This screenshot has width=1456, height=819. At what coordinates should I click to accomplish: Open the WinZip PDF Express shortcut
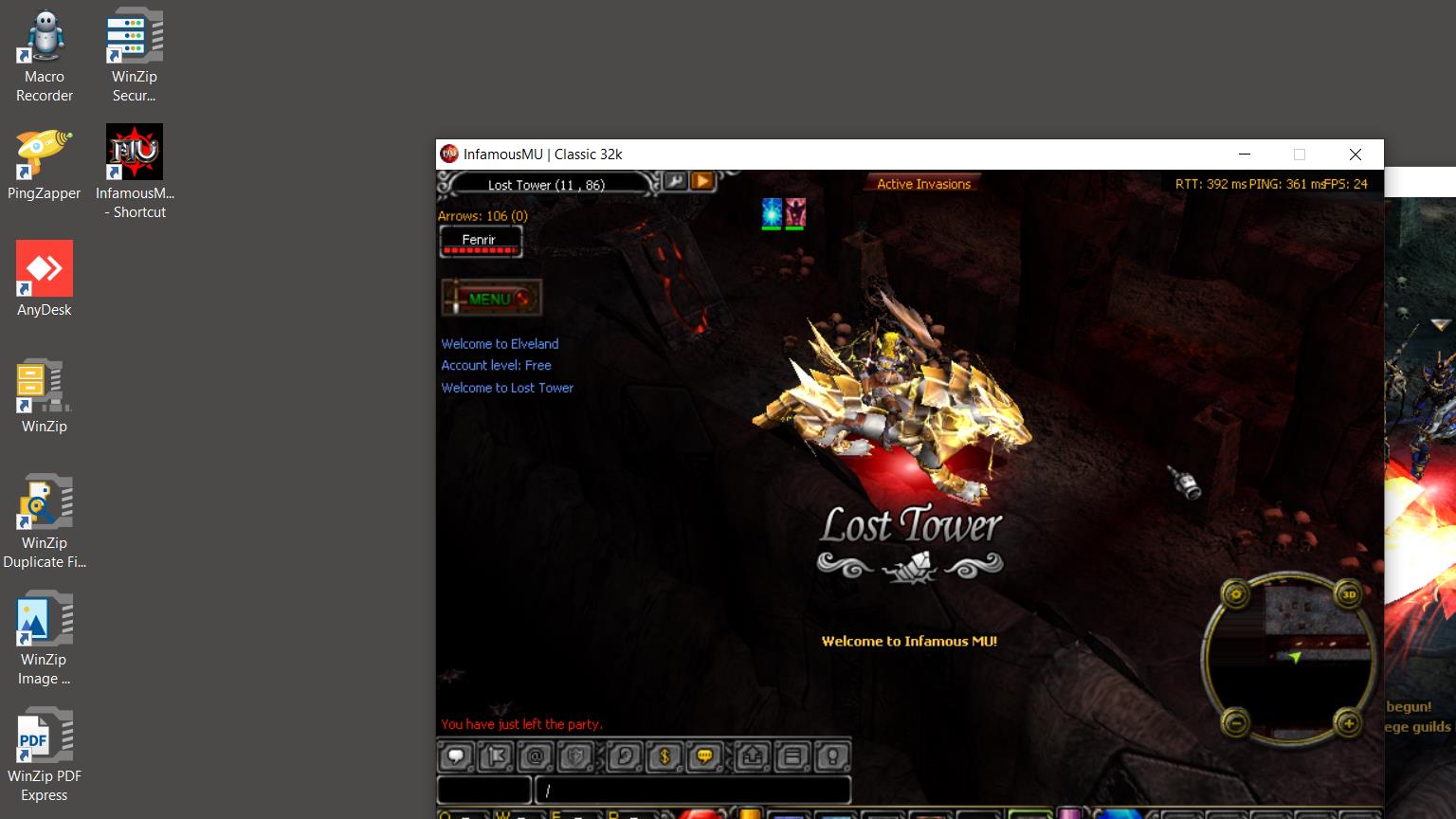[x=45, y=755]
